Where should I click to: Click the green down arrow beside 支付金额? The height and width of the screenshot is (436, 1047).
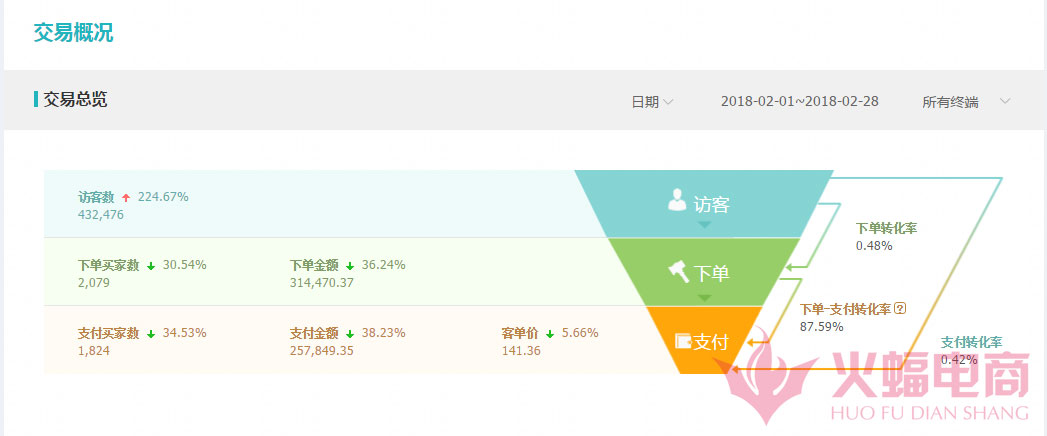pyautogui.click(x=350, y=333)
